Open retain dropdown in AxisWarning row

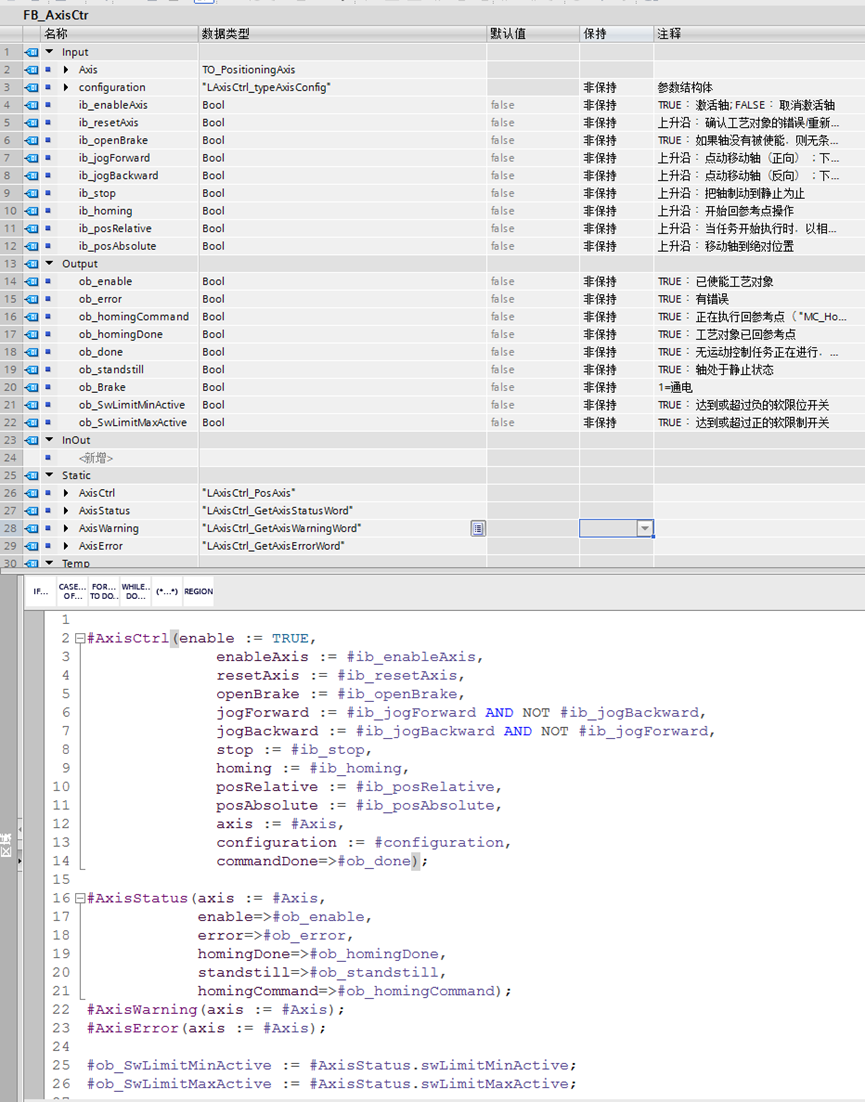tap(644, 528)
